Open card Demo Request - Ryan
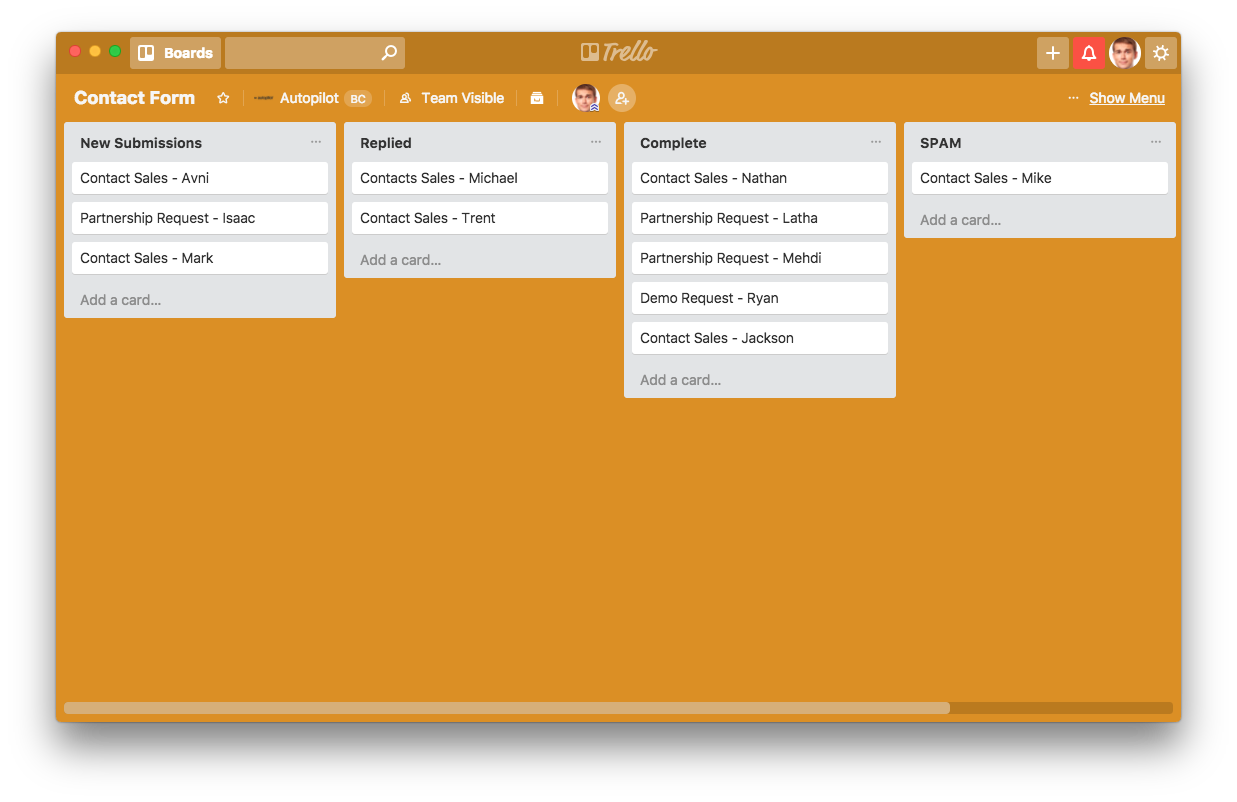Screen dimensions: 1237x802 coord(760,298)
